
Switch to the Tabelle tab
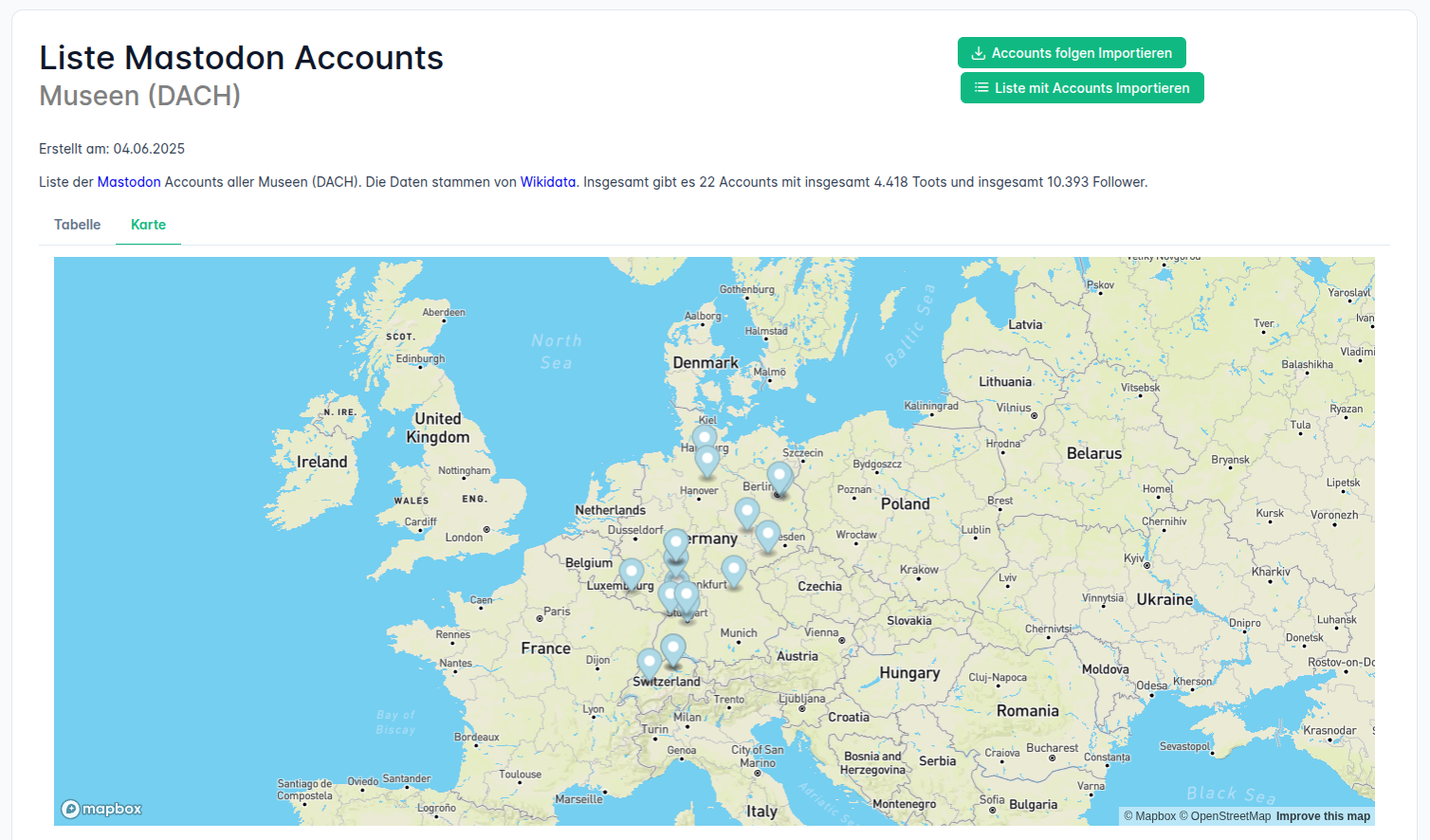click(77, 225)
